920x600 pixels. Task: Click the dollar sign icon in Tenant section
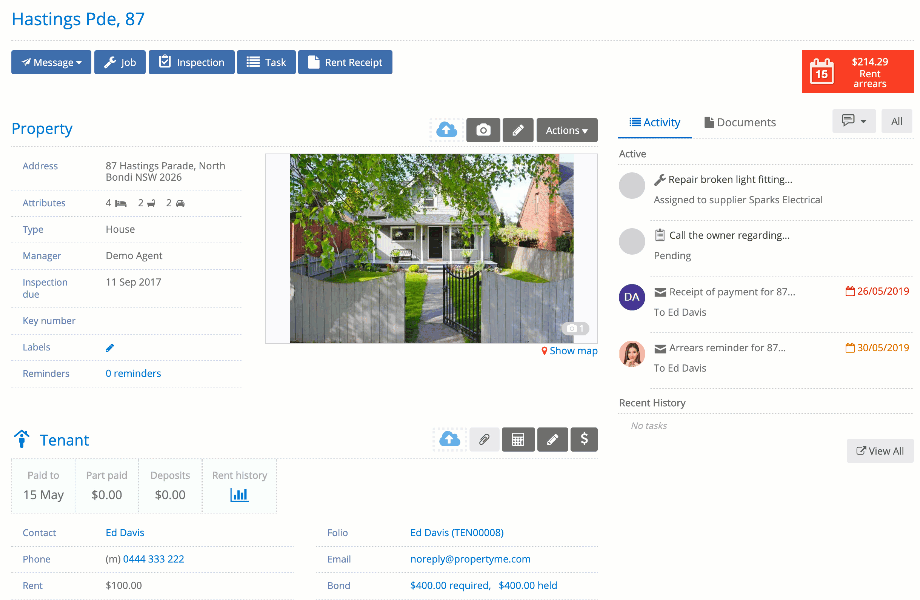584,439
